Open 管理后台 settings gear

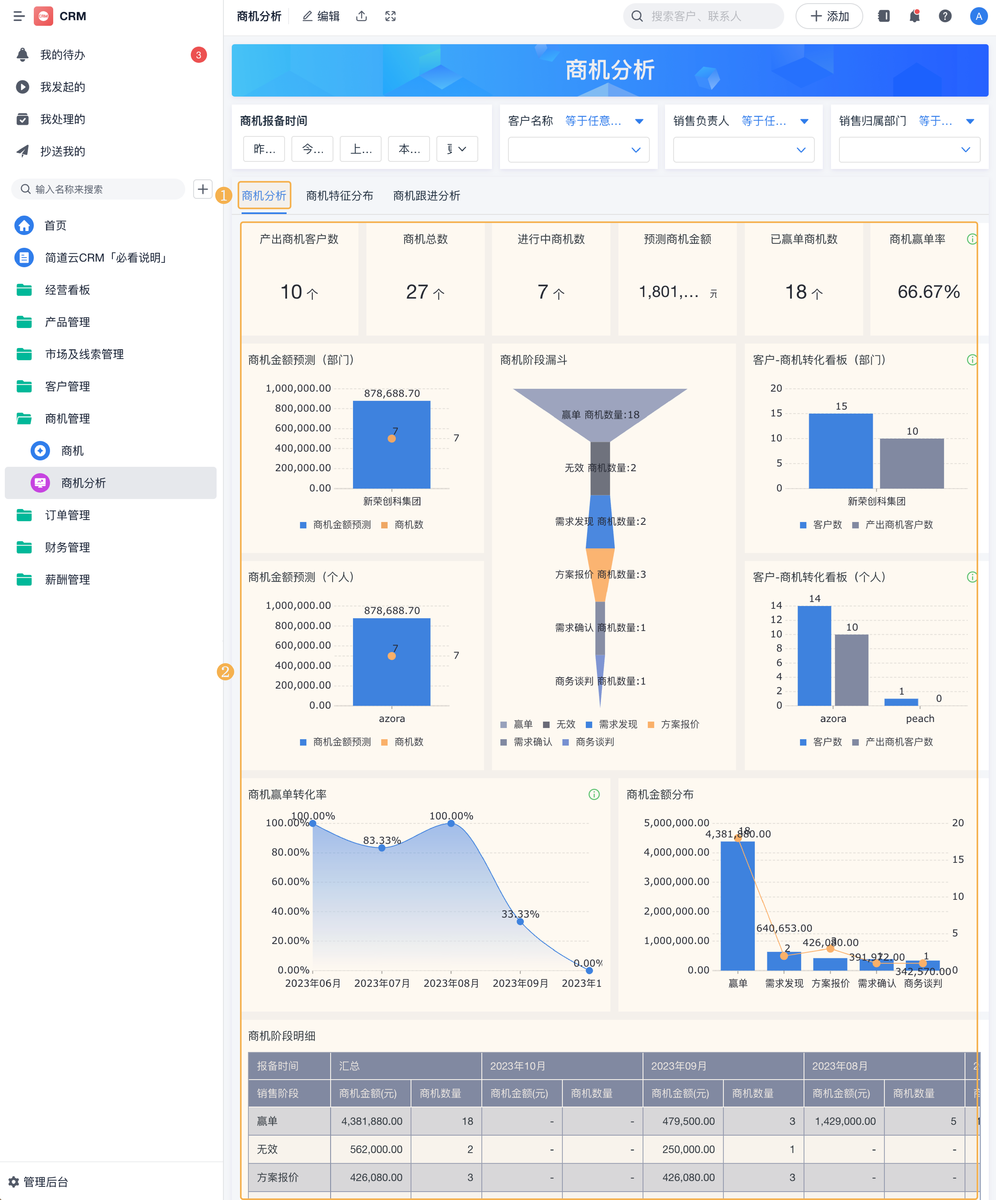[38, 1181]
